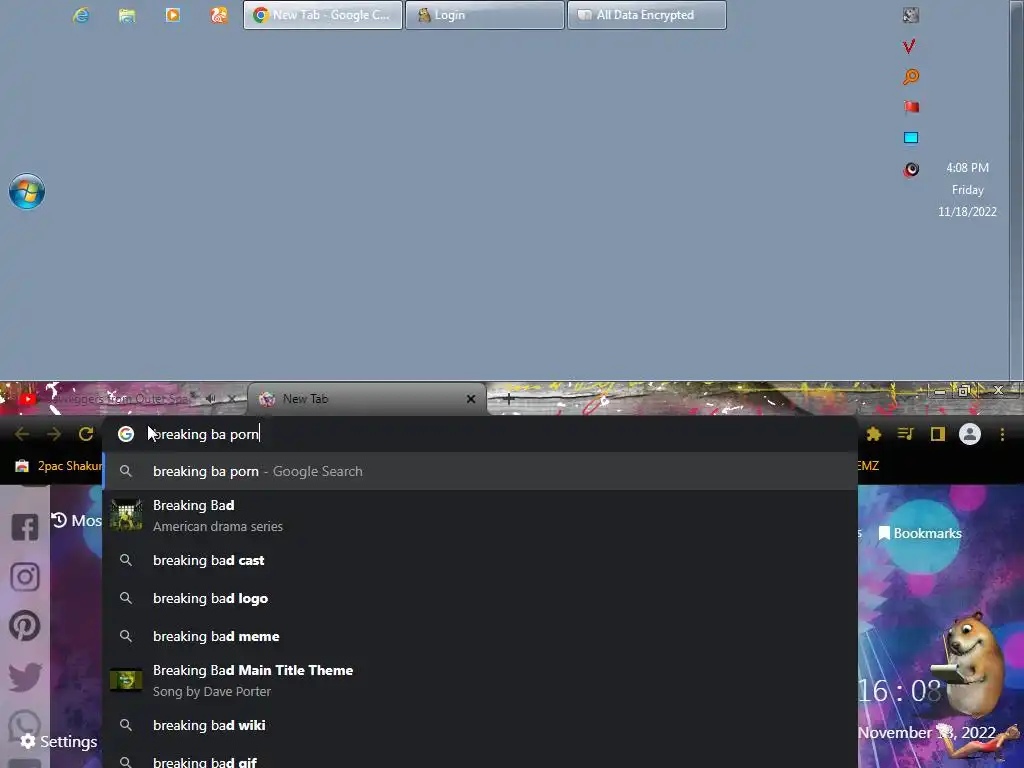
Task: Select the Breaking Bad American drama series suggestion
Action: [x=480, y=515]
